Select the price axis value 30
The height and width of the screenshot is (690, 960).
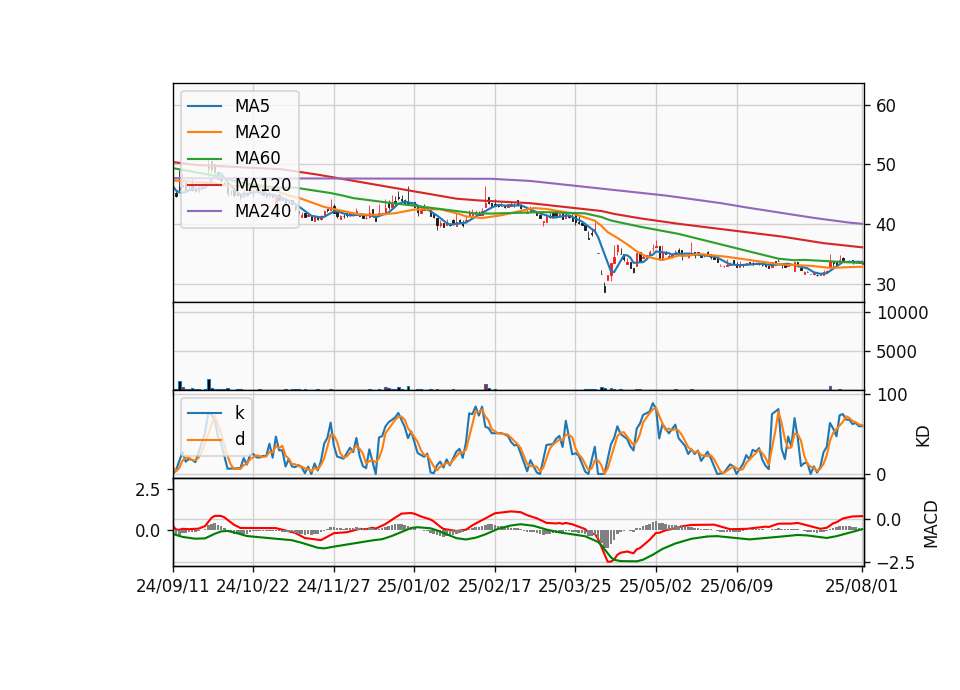pos(885,285)
